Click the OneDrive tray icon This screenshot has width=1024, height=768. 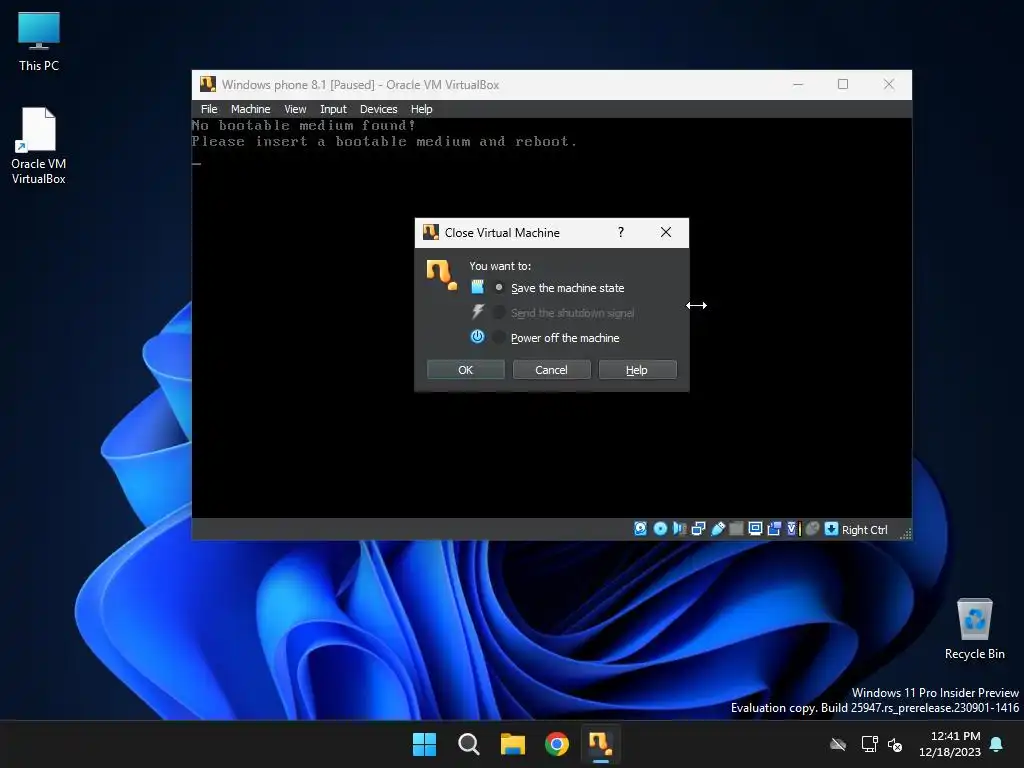[x=838, y=744]
